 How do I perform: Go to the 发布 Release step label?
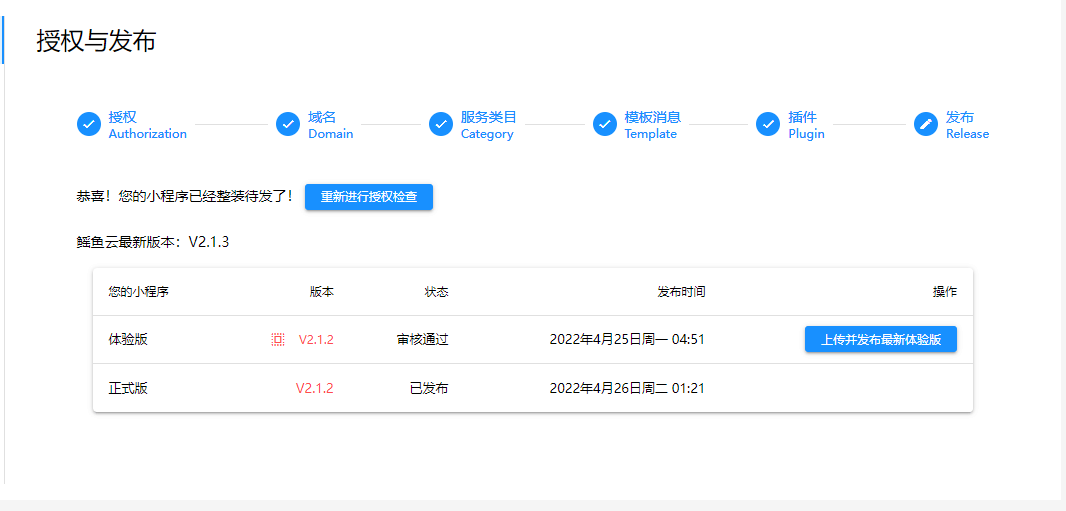pyautogui.click(x=967, y=125)
